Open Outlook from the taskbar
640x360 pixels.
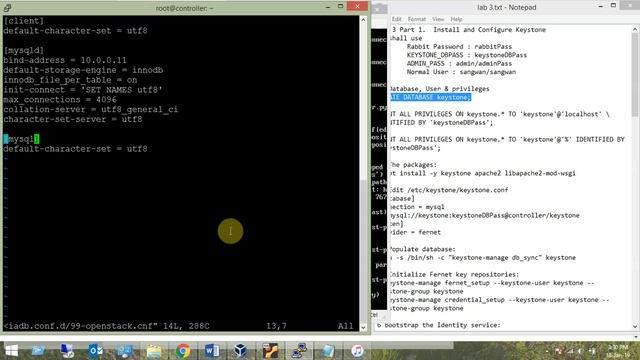coord(96,351)
